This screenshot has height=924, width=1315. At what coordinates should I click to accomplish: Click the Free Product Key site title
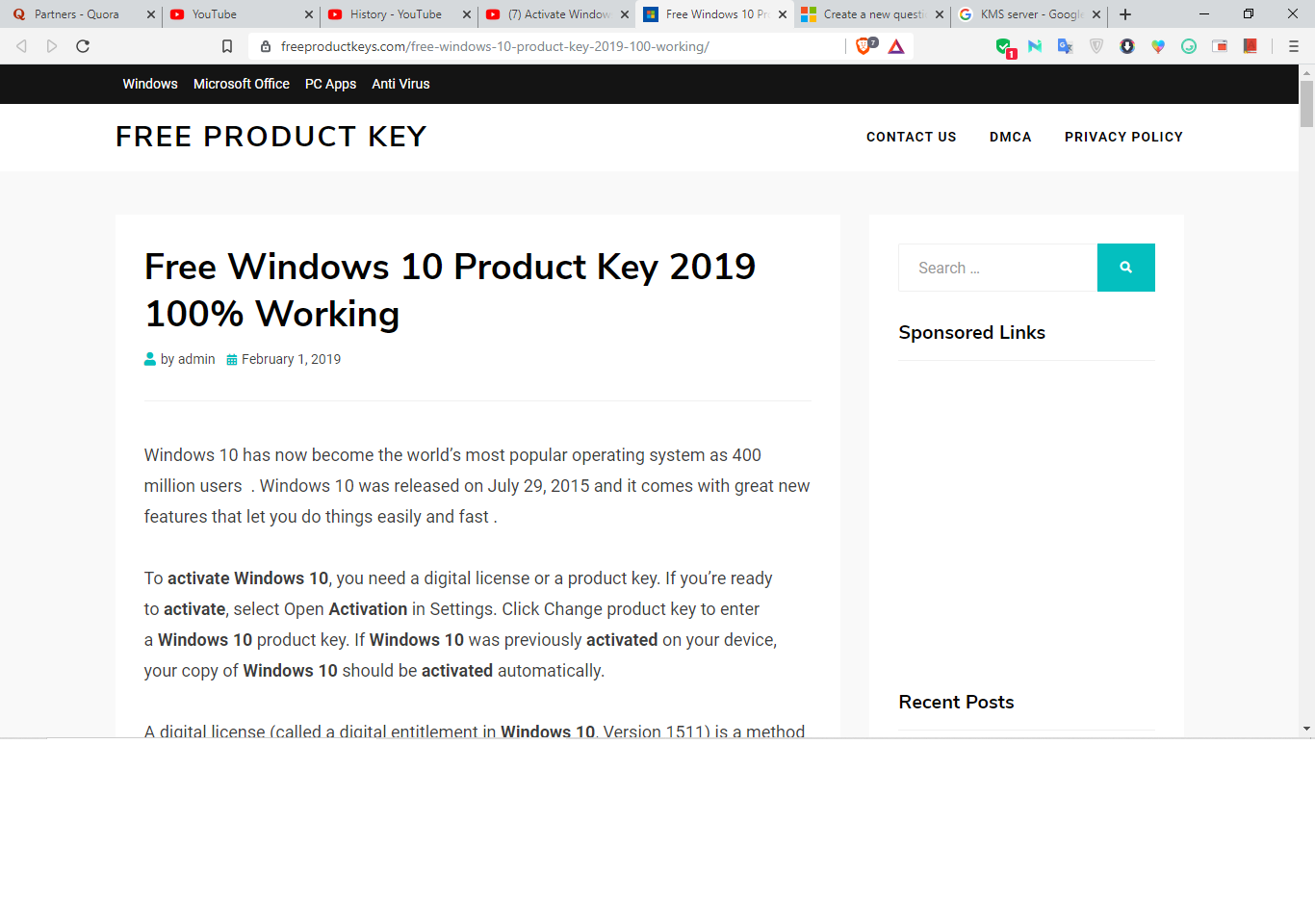pyautogui.click(x=271, y=137)
